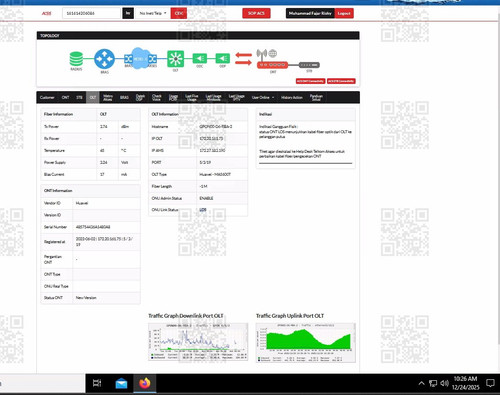The width and height of the screenshot is (500, 395).
Task: Switch to the Customer tab
Action: (47, 97)
